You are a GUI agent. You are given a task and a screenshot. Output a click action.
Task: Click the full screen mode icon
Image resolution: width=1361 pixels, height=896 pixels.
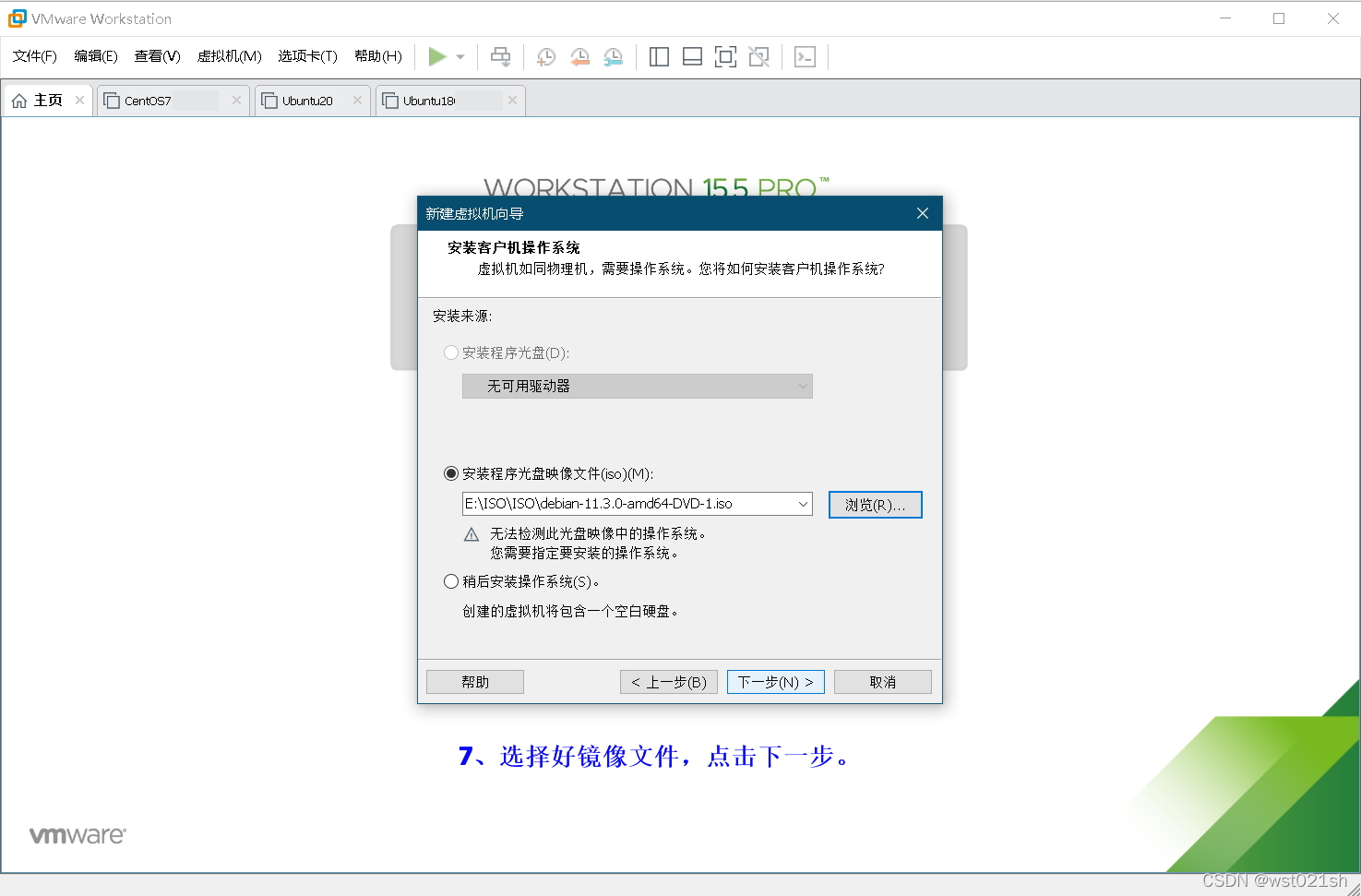tap(725, 57)
